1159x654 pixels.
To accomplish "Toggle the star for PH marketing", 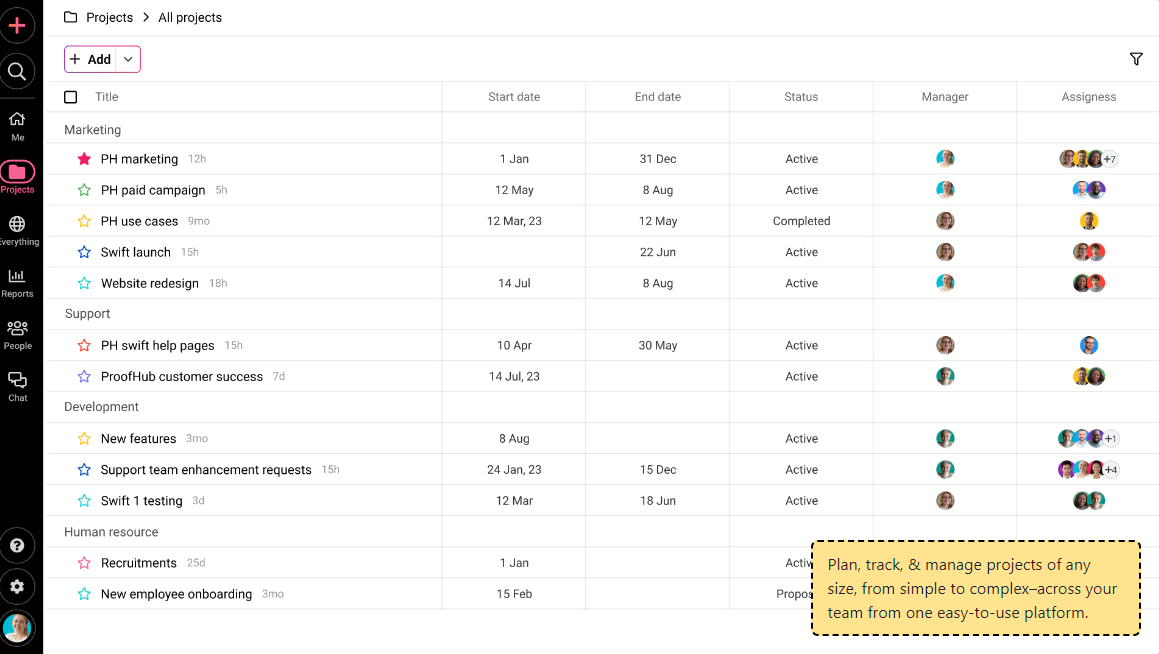I will click(x=84, y=159).
